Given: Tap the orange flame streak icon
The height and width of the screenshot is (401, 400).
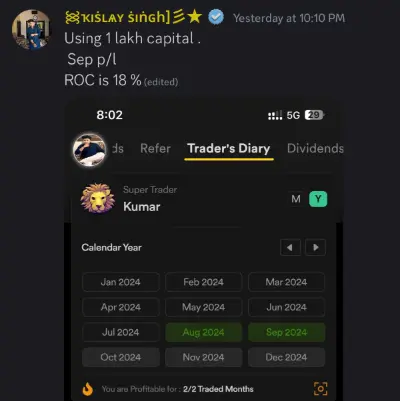Looking at the screenshot, I should 87,389.
